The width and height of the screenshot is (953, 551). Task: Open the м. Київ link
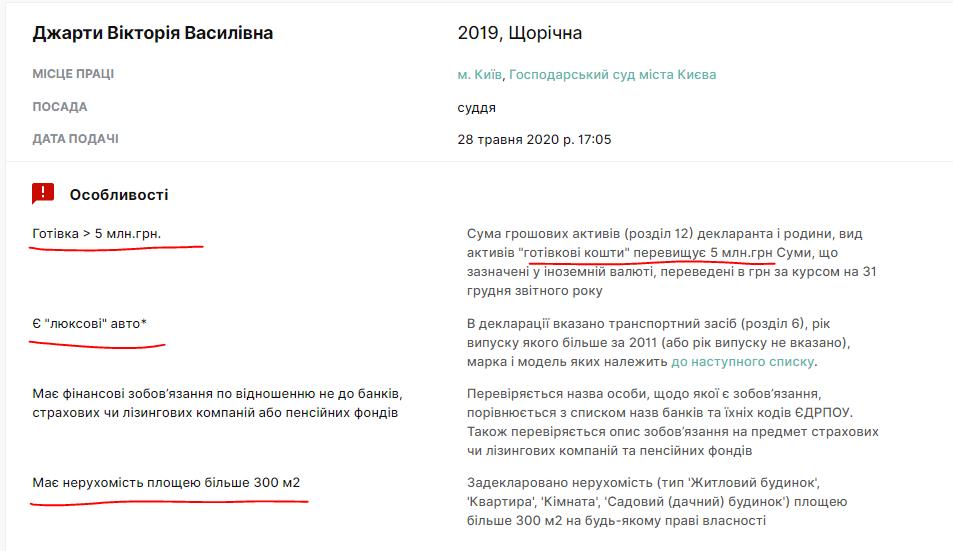tap(479, 74)
